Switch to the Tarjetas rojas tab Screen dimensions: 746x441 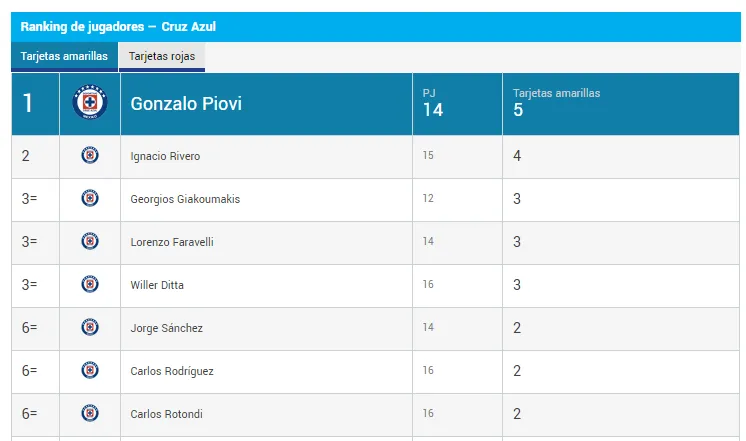click(162, 57)
